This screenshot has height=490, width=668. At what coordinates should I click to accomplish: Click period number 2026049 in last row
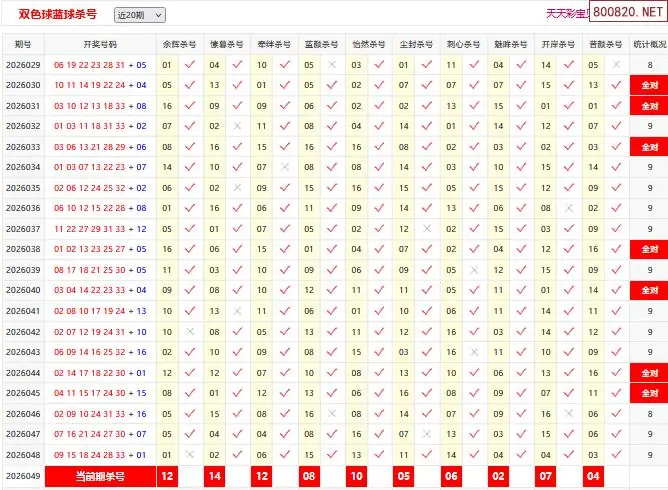coord(23,476)
